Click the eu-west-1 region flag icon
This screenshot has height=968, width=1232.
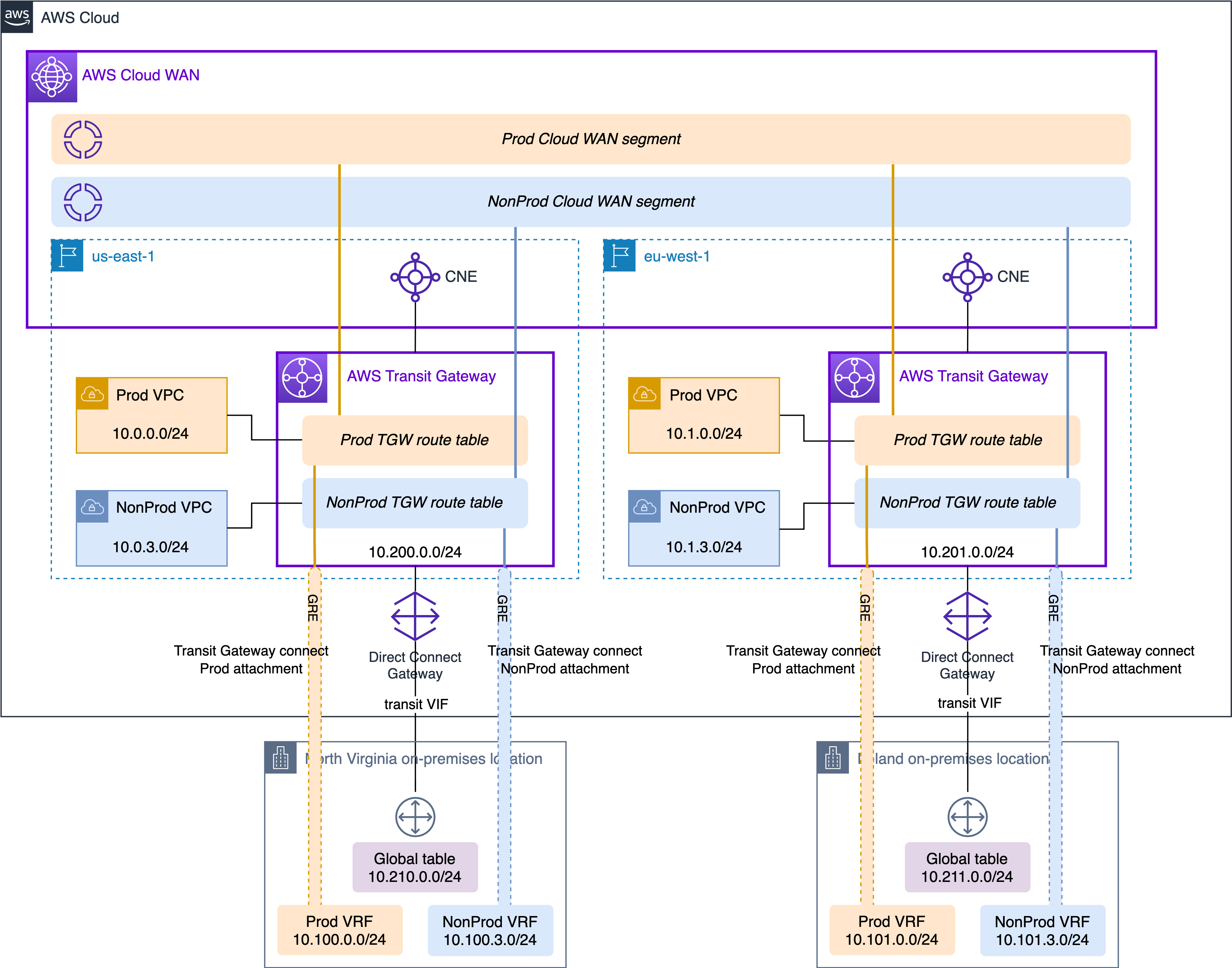point(620,256)
